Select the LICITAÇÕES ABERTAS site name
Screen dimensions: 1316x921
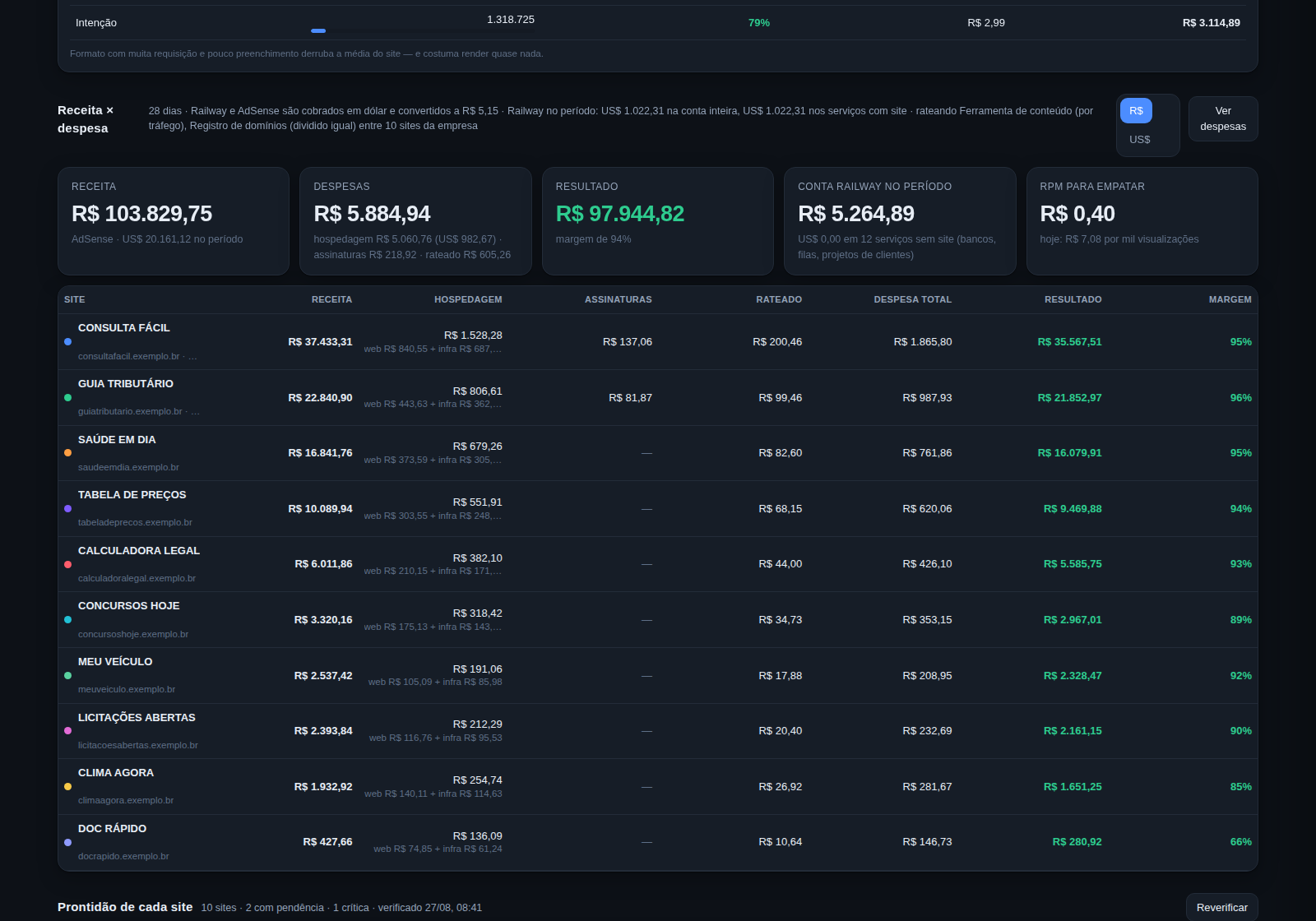click(137, 718)
